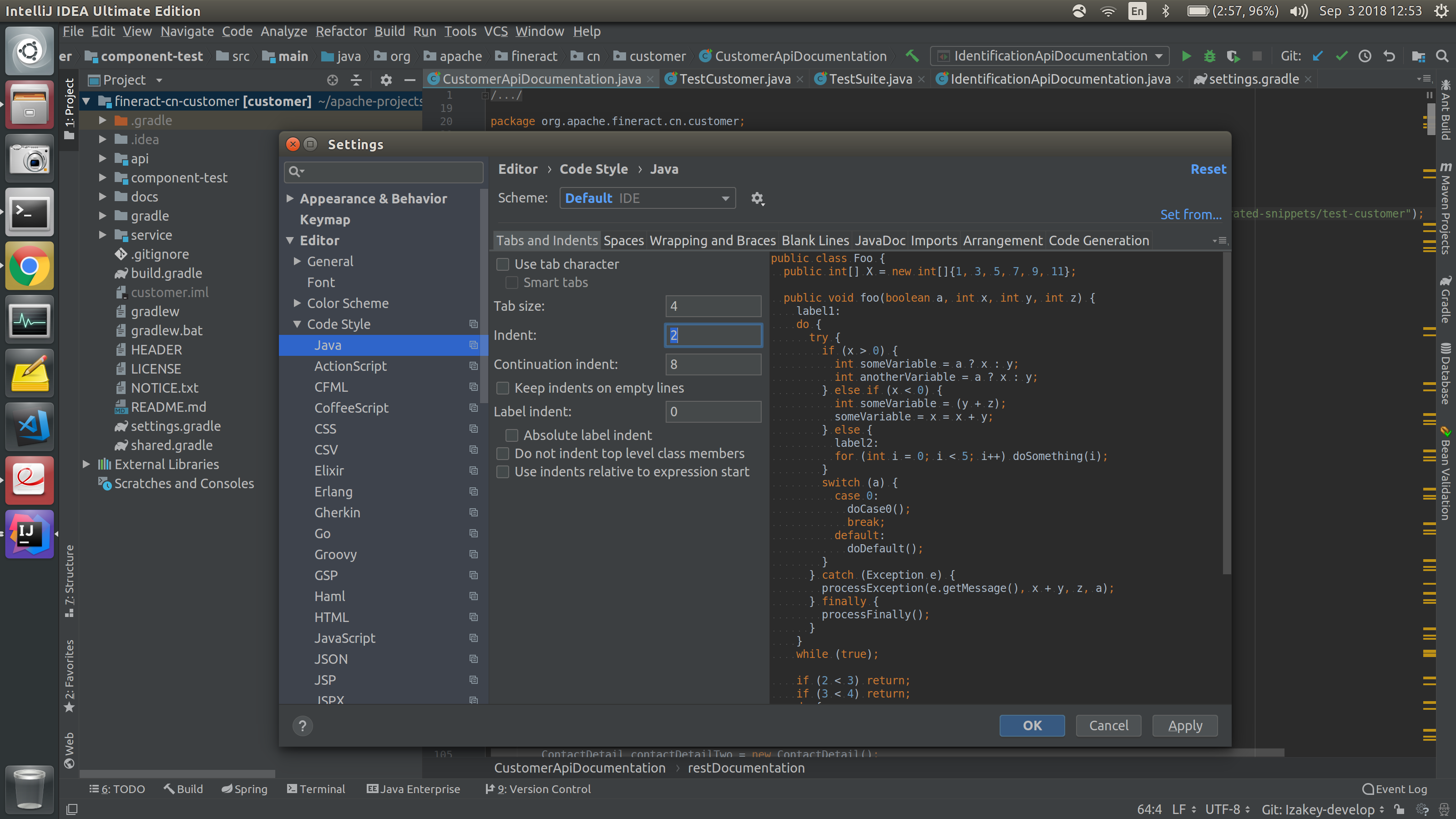The height and width of the screenshot is (819, 1456).
Task: Collapse the Code Style node
Action: (297, 324)
